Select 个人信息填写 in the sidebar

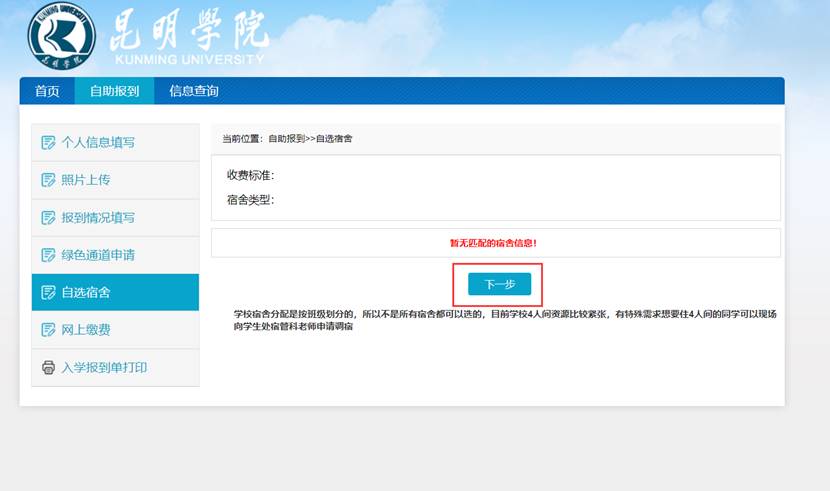pyautogui.click(x=98, y=142)
